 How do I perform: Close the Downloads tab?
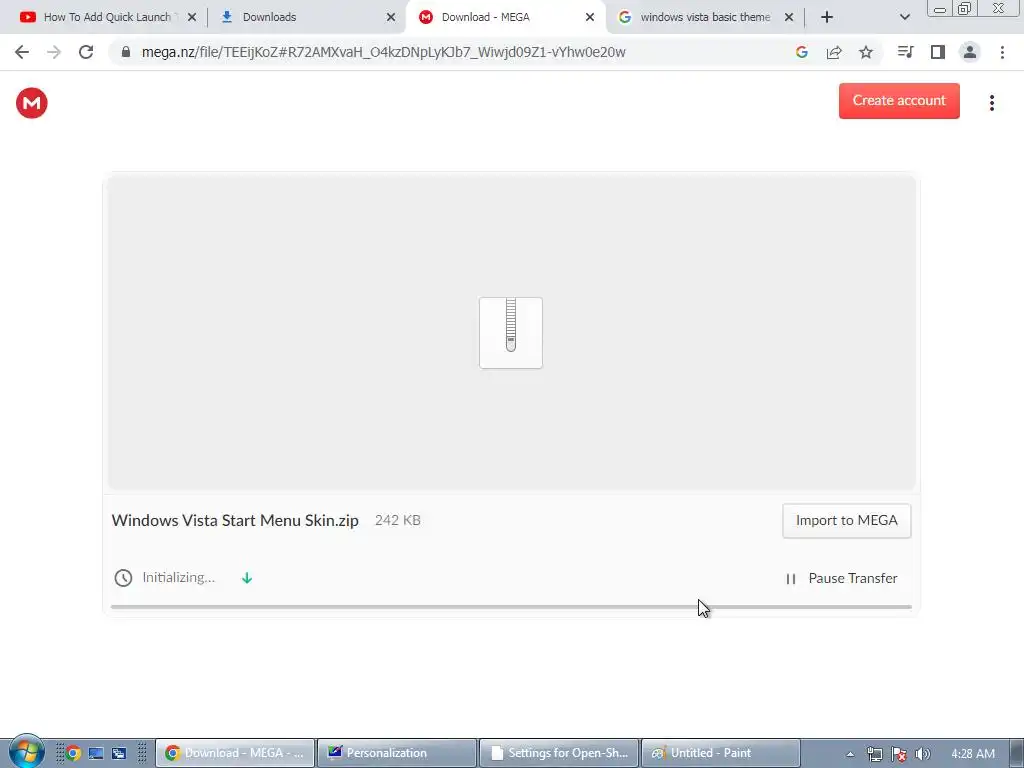point(391,17)
